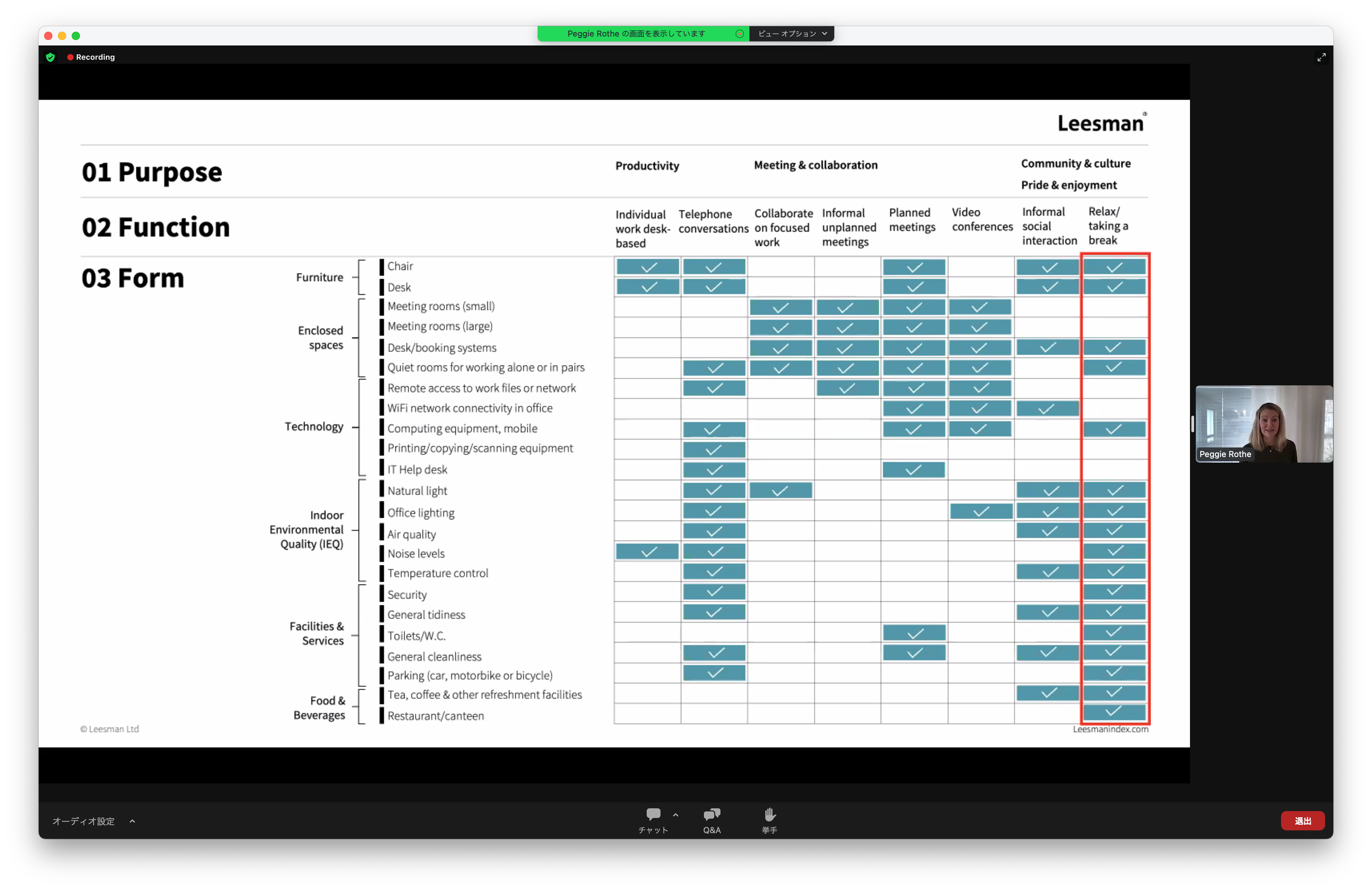Click the 'Meeting rooms (large)' row label

tap(440, 326)
